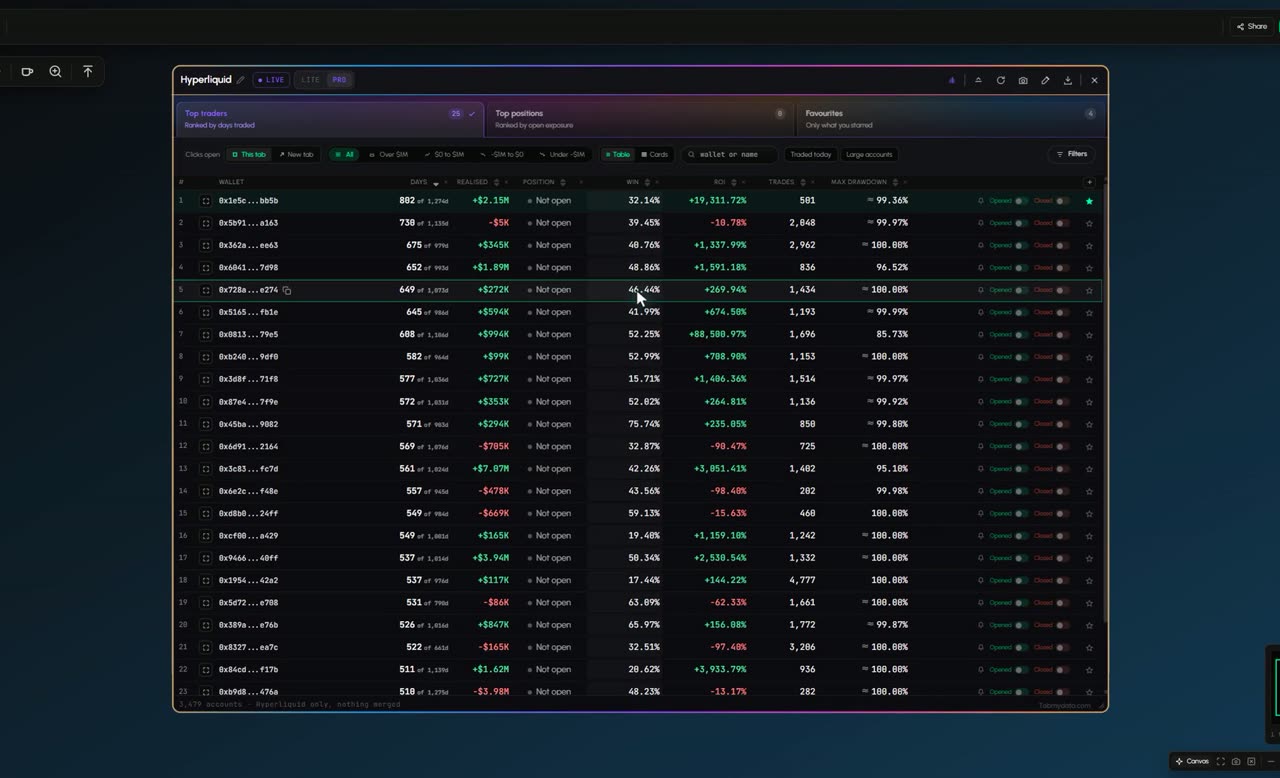Click the pencil edit icon beside the camera icon
This screenshot has width=1280, height=778.
pos(1045,80)
